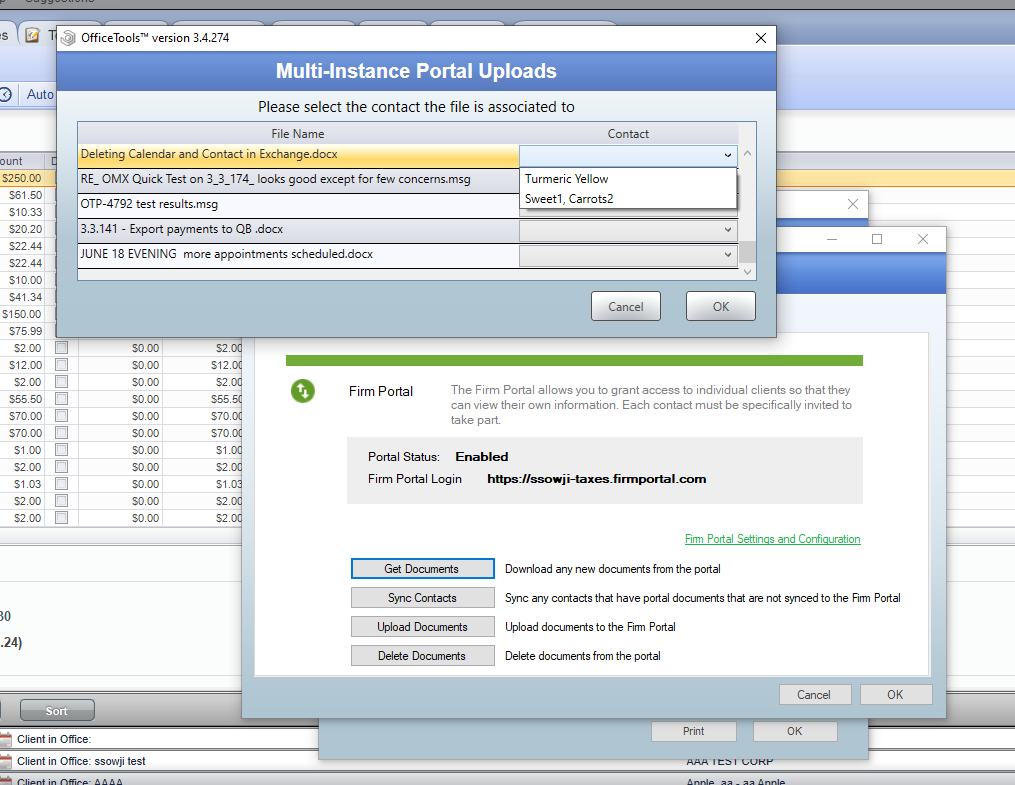This screenshot has width=1015, height=785.
Task: Toggle the checkbox in the $1.00 row
Action: (60, 449)
